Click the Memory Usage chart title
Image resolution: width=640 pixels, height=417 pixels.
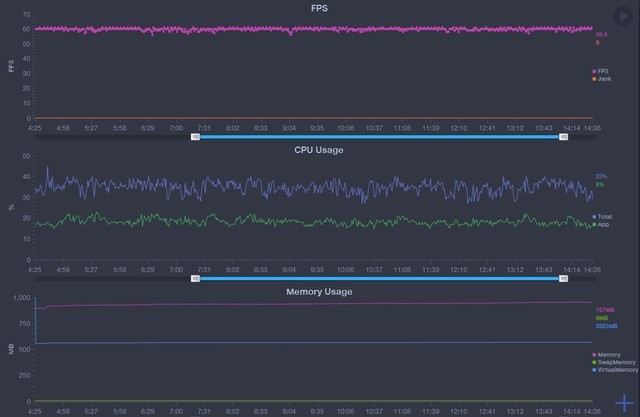click(x=317, y=292)
